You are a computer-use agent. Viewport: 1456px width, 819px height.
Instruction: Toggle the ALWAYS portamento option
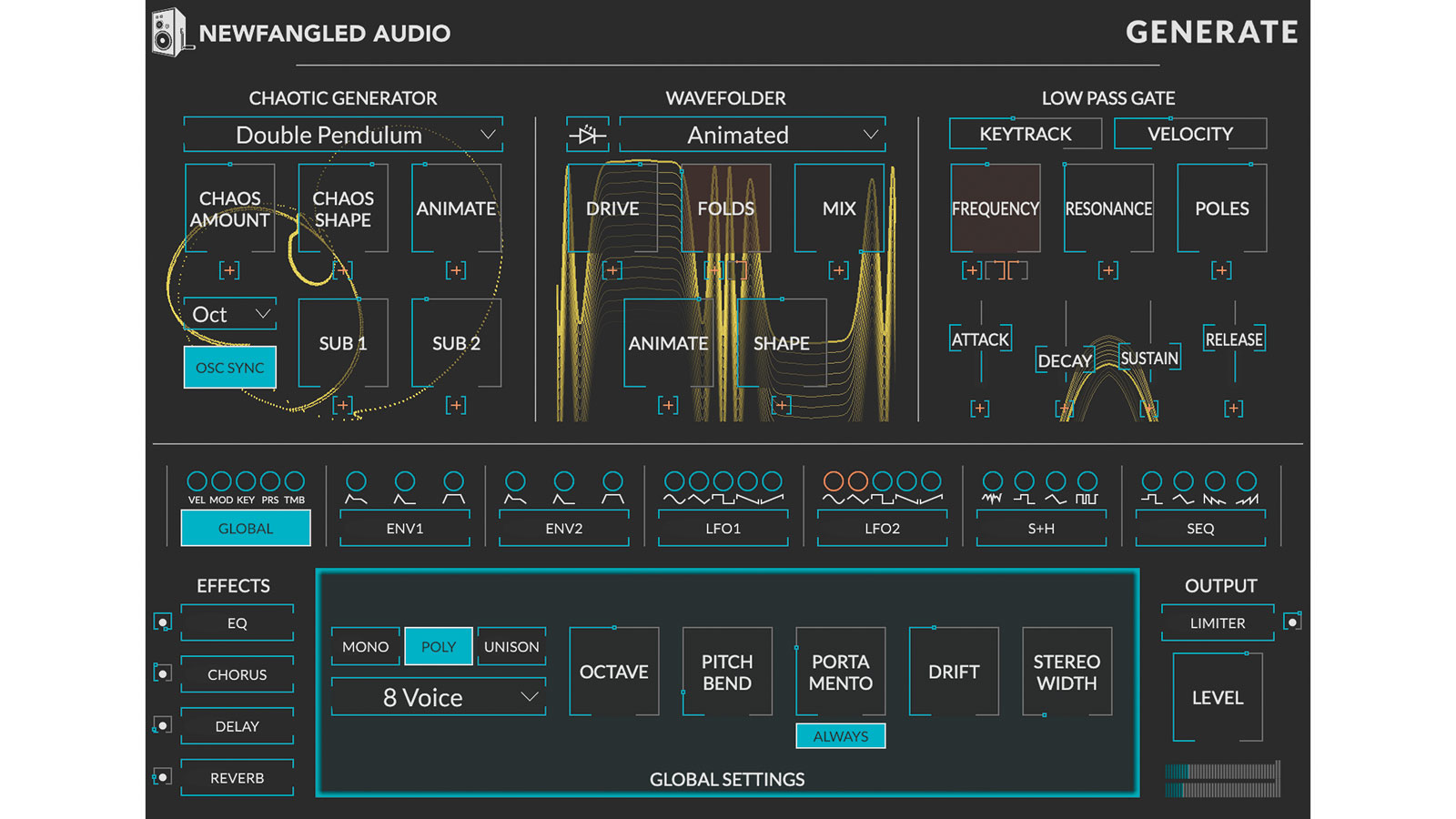point(841,736)
